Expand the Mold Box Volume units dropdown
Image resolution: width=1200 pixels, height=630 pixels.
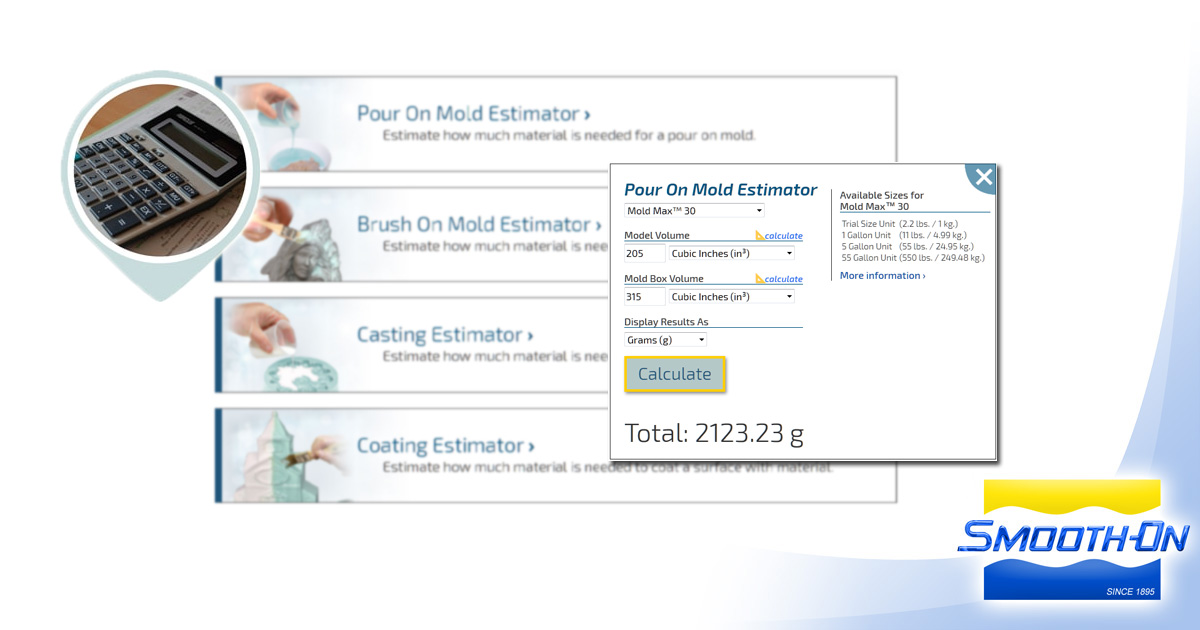tap(732, 296)
